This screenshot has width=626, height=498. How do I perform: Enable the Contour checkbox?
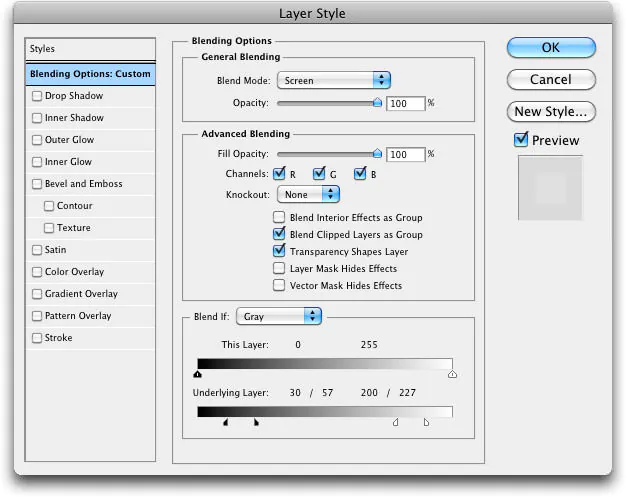pos(49,206)
